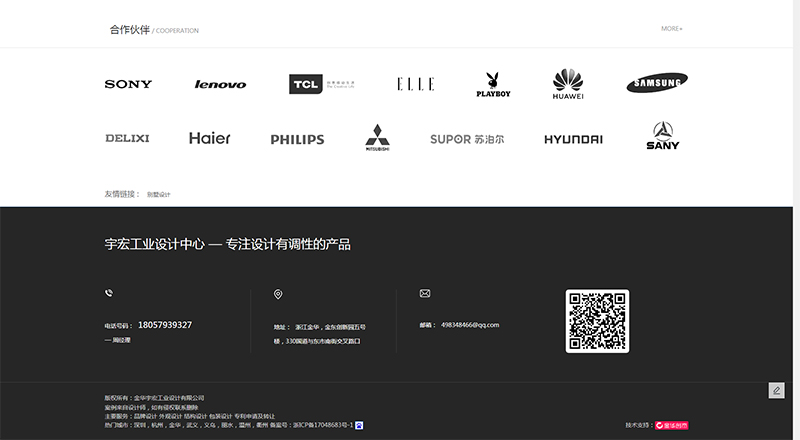The height and width of the screenshot is (440, 800).
Task: Click the Mitsubishi diamond logo
Action: [x=378, y=137]
